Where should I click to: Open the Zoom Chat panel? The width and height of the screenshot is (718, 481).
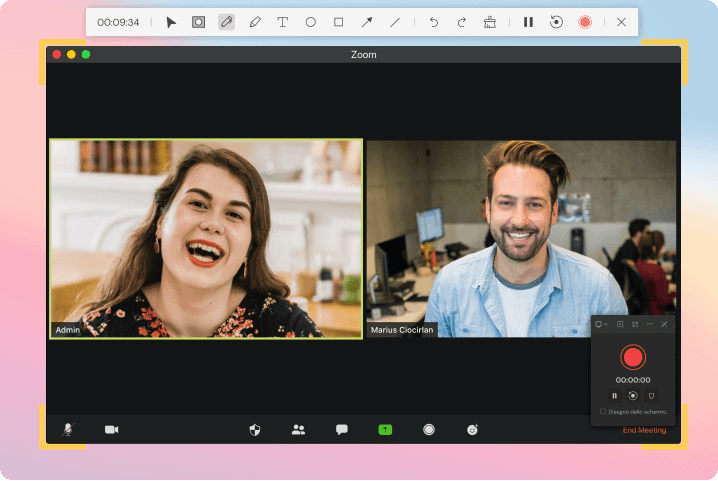click(342, 429)
